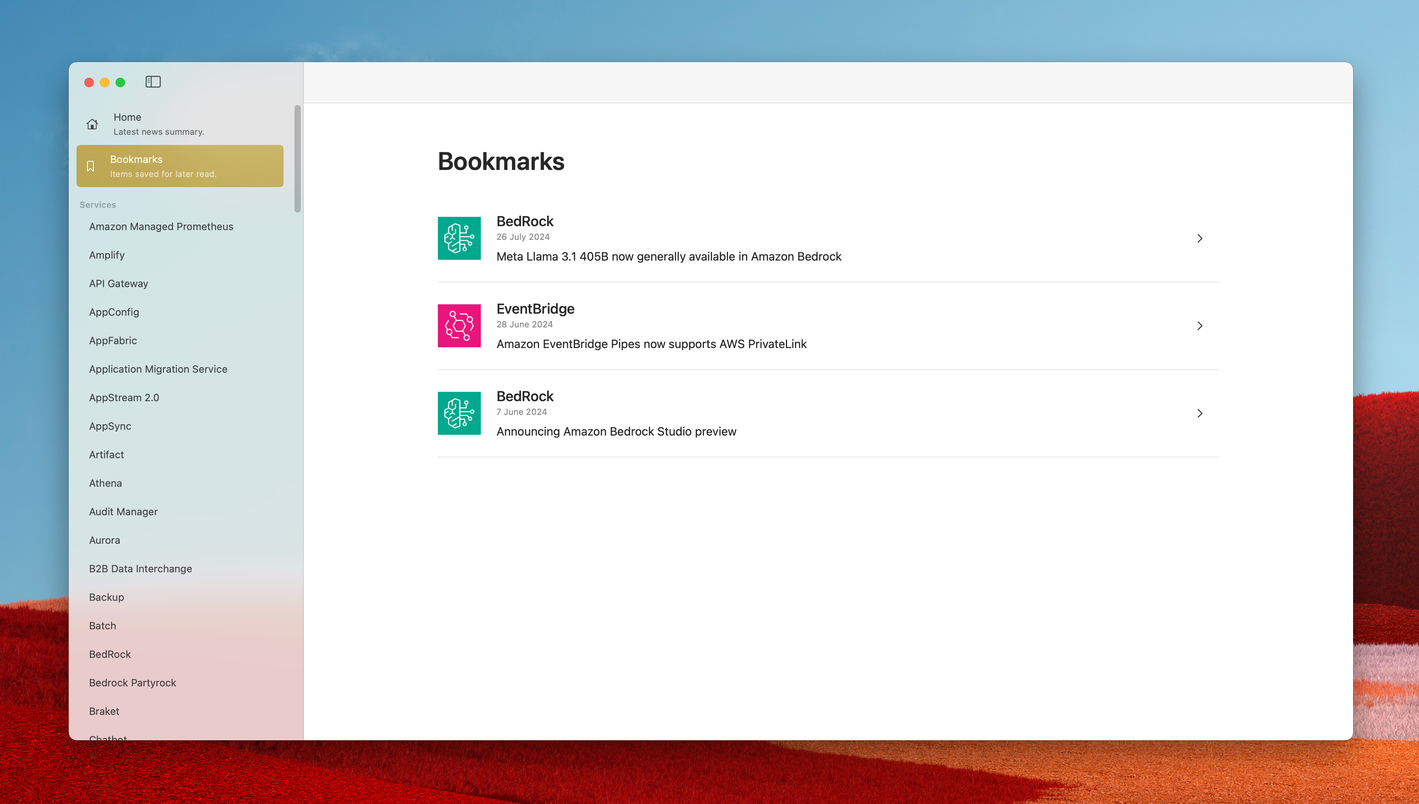Click the Bookmarks ribbon icon in sidebar

point(90,166)
